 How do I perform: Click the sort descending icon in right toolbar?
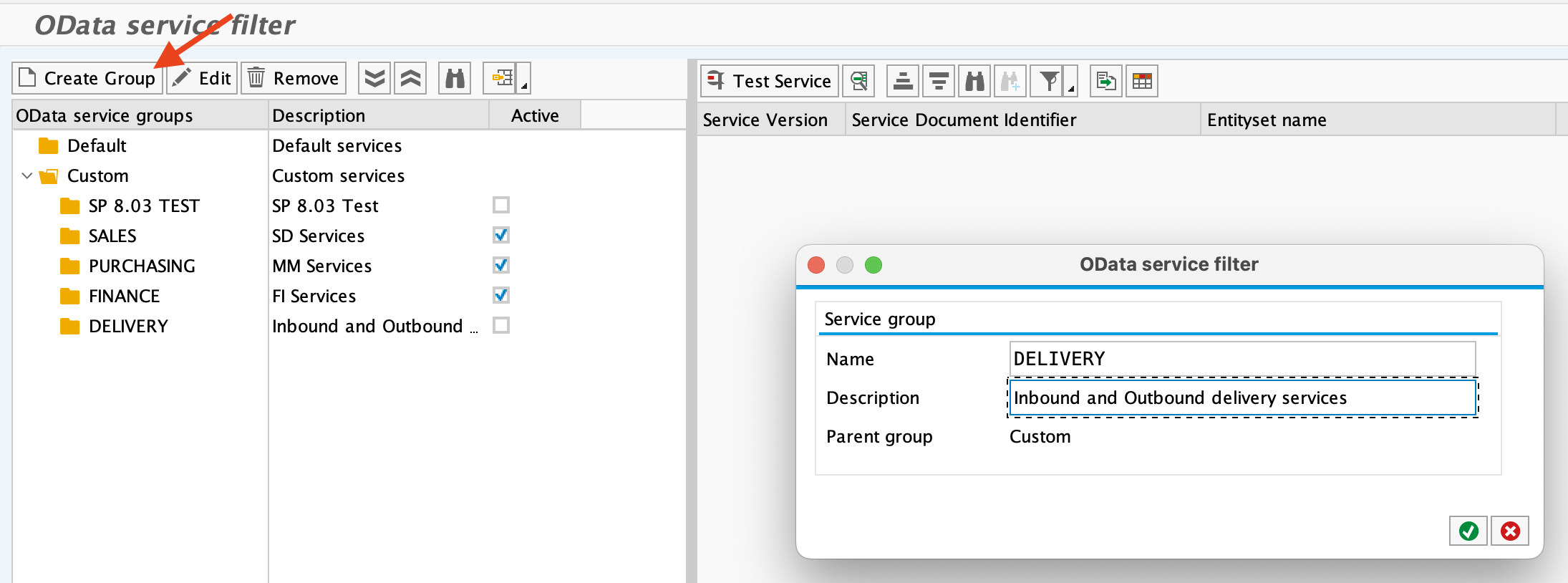pos(939,81)
